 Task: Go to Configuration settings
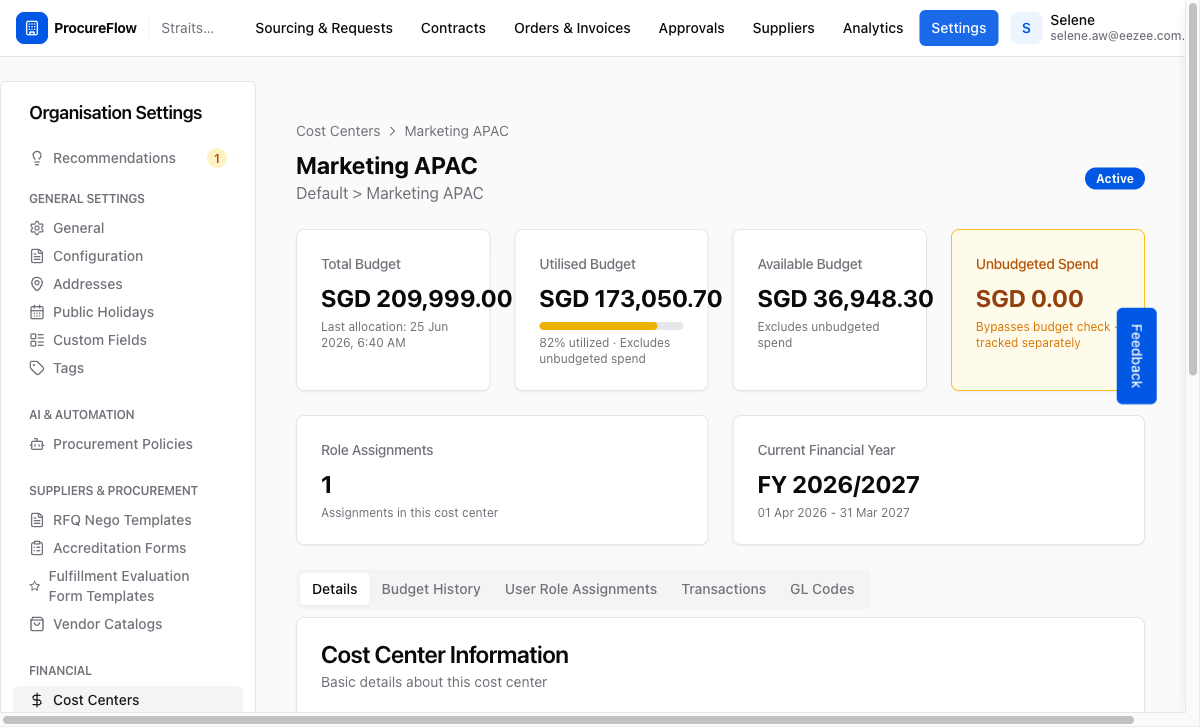click(x=98, y=256)
